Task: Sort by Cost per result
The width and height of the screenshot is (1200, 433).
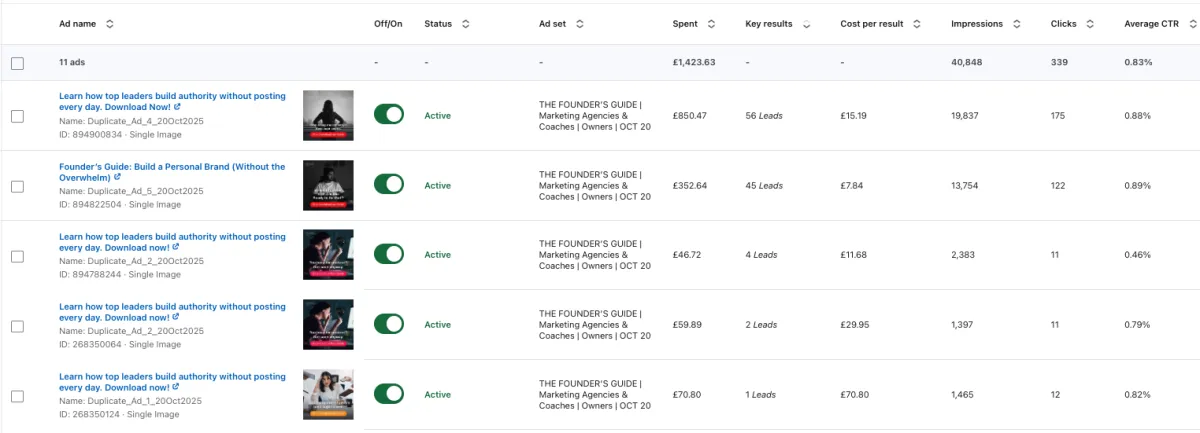Action: tap(917, 23)
